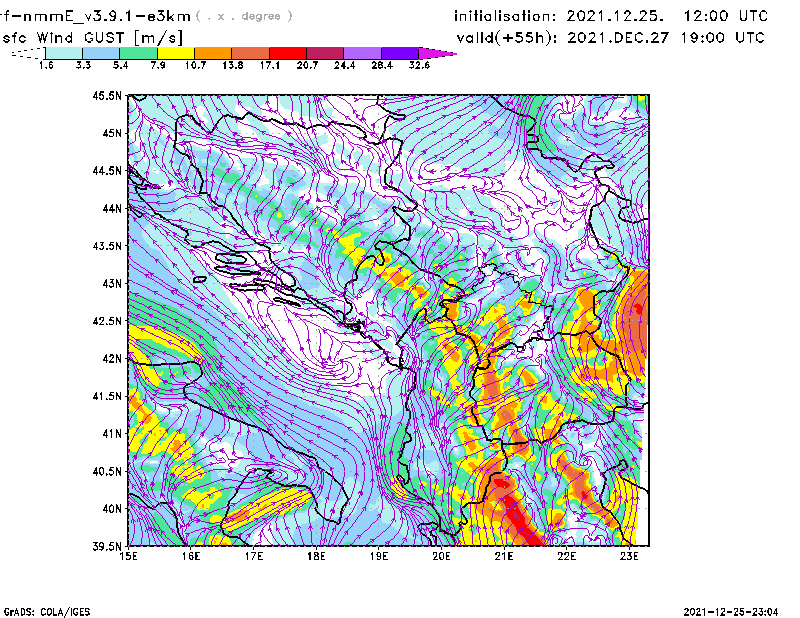Click the light blue 3.3–5.4 legend swatch

(101, 53)
